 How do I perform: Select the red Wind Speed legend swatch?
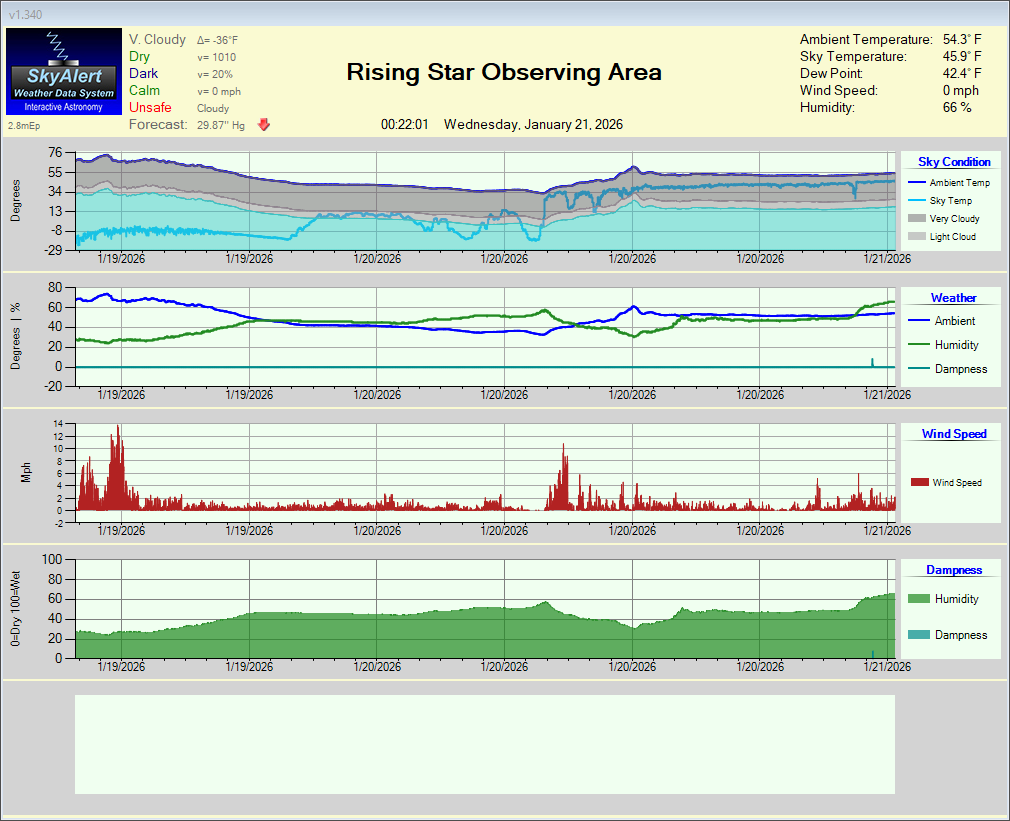[x=919, y=483]
